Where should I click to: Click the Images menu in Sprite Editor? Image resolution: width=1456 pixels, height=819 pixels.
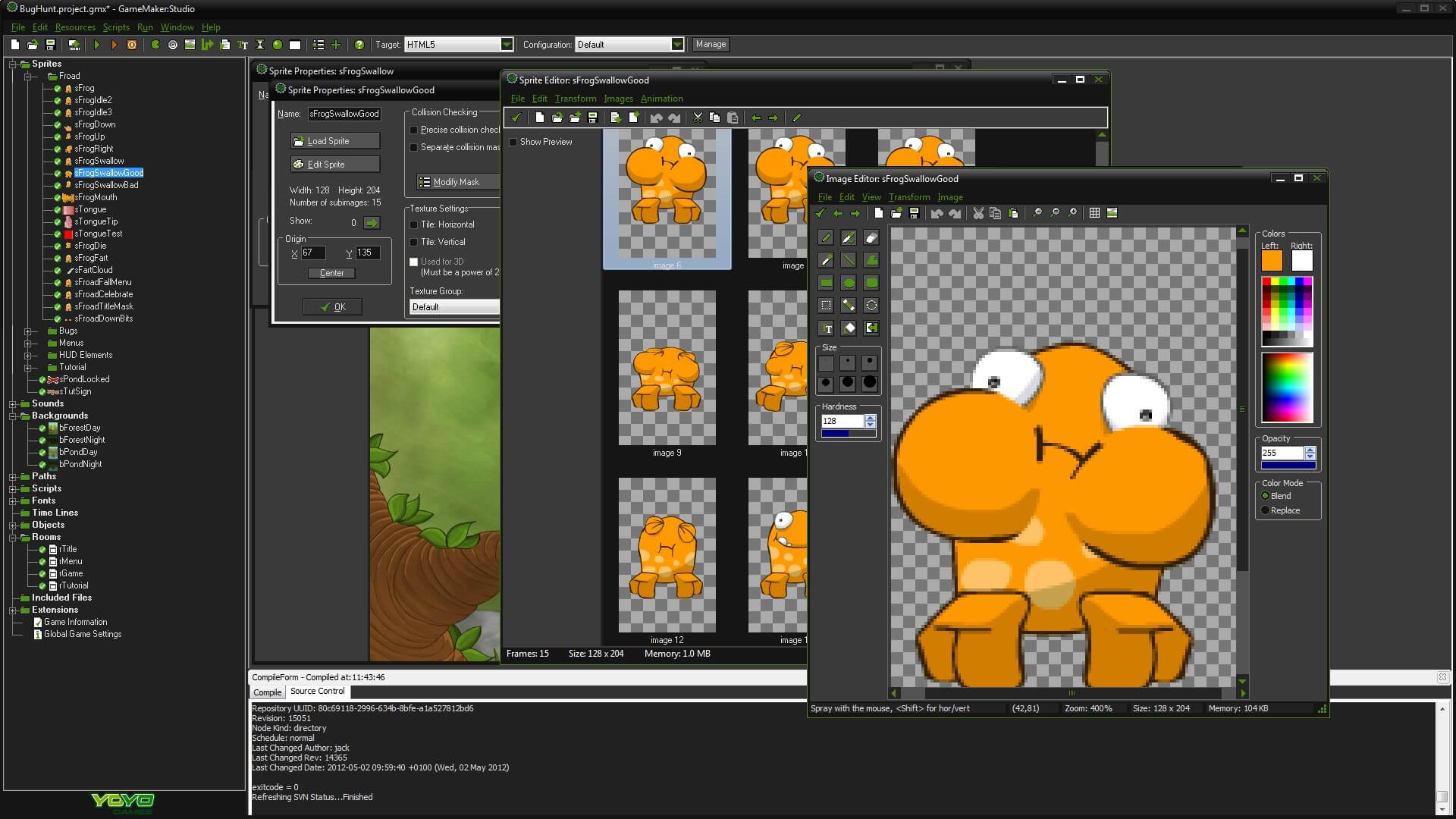(620, 98)
